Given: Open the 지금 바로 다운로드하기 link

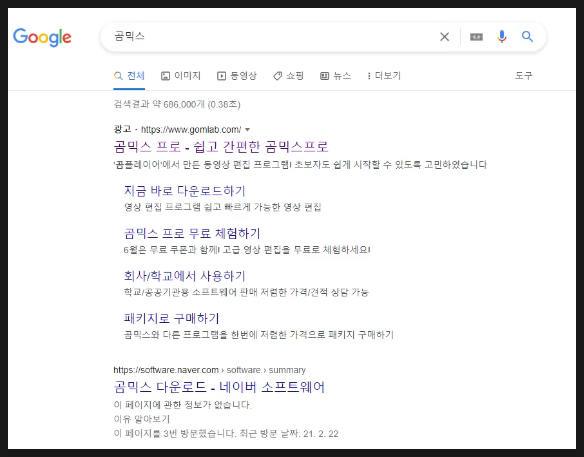Looking at the screenshot, I should tap(185, 191).
